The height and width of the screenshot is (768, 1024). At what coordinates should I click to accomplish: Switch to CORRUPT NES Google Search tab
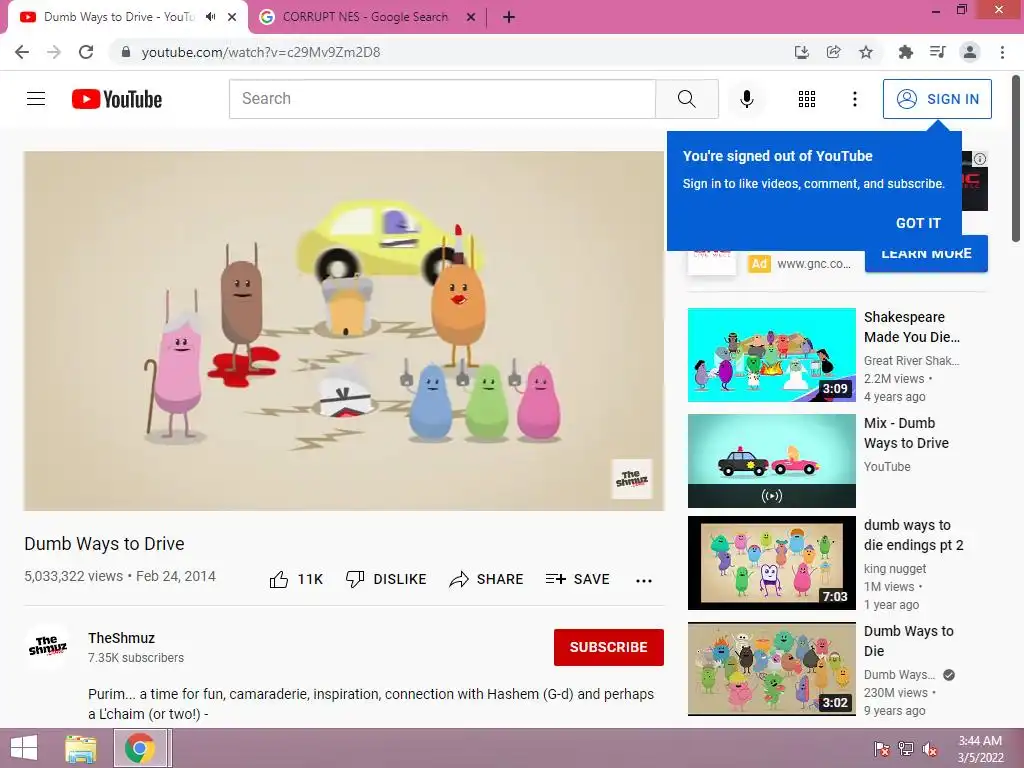(x=365, y=17)
